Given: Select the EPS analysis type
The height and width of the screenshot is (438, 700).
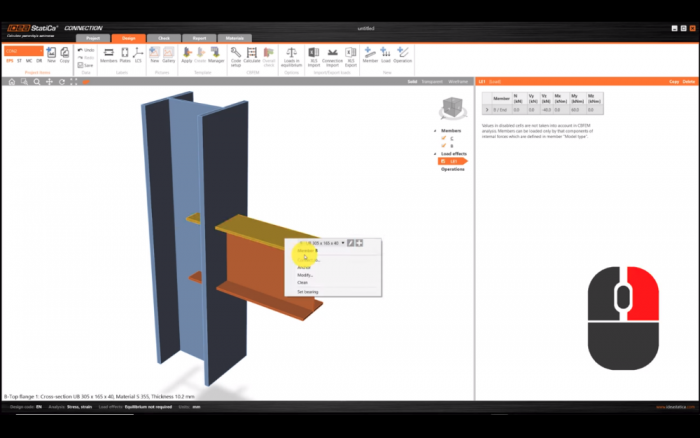Looking at the screenshot, I should click(x=10, y=61).
